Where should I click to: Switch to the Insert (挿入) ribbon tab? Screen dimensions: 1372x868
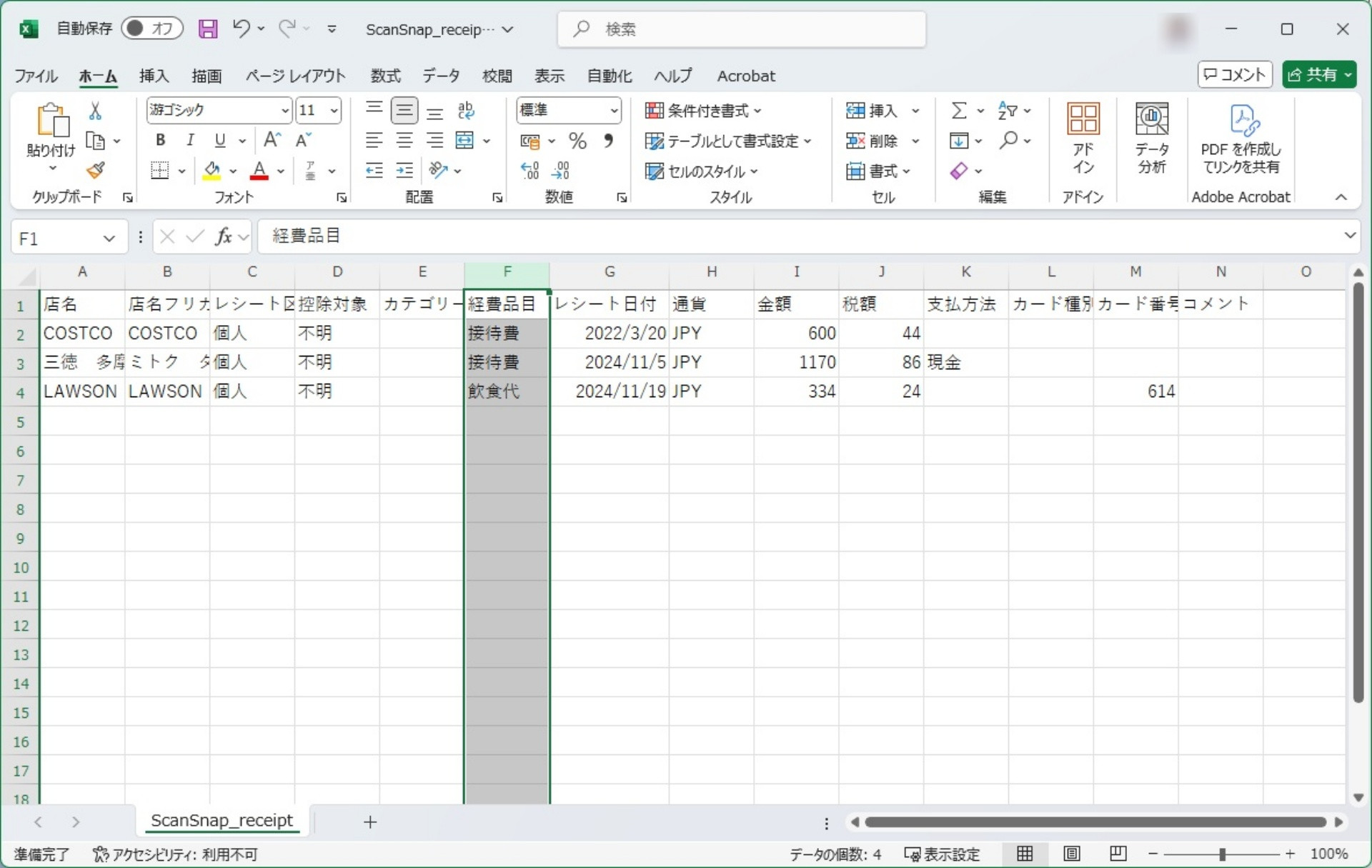[x=154, y=76]
